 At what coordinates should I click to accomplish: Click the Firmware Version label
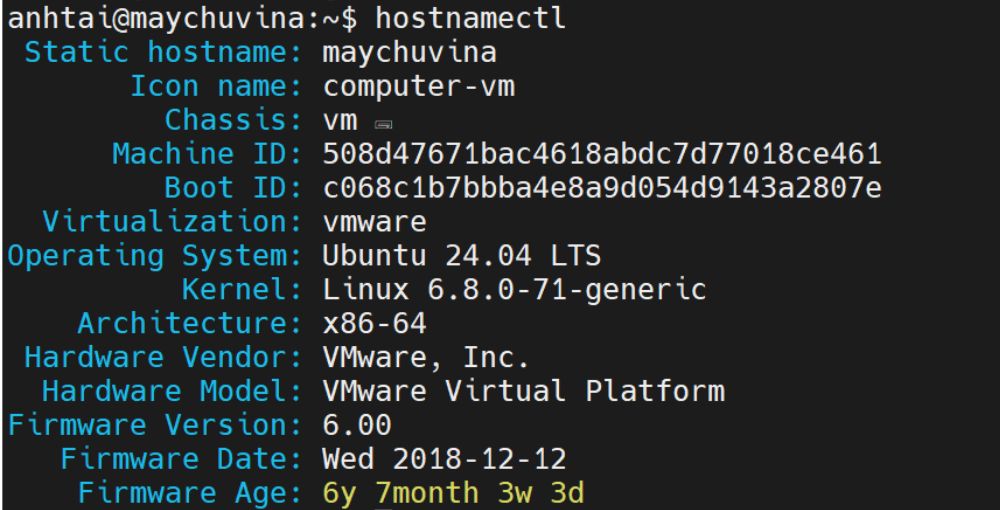[154, 425]
